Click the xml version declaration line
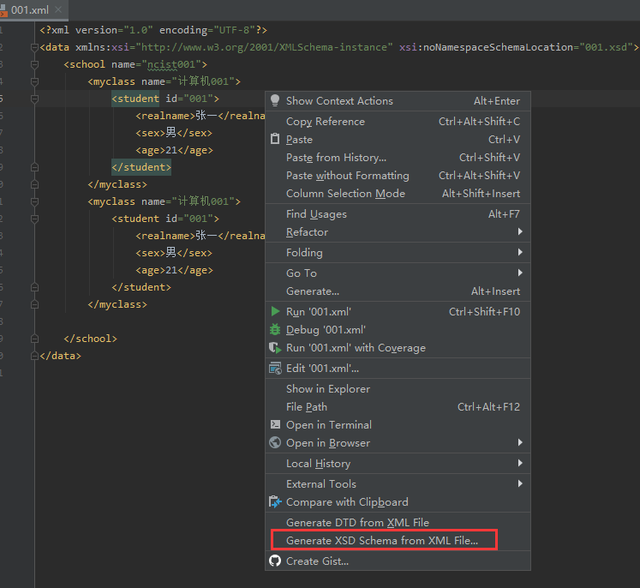The height and width of the screenshot is (588, 640). (153, 30)
